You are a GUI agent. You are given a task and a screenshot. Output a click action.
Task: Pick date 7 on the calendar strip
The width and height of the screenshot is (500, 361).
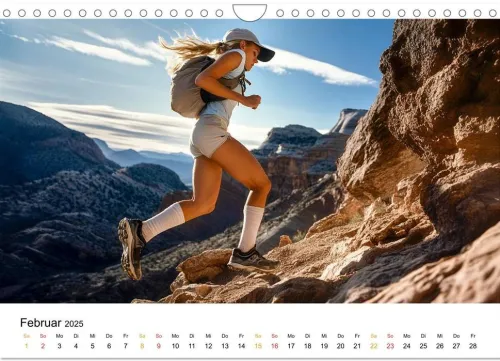tap(126, 346)
